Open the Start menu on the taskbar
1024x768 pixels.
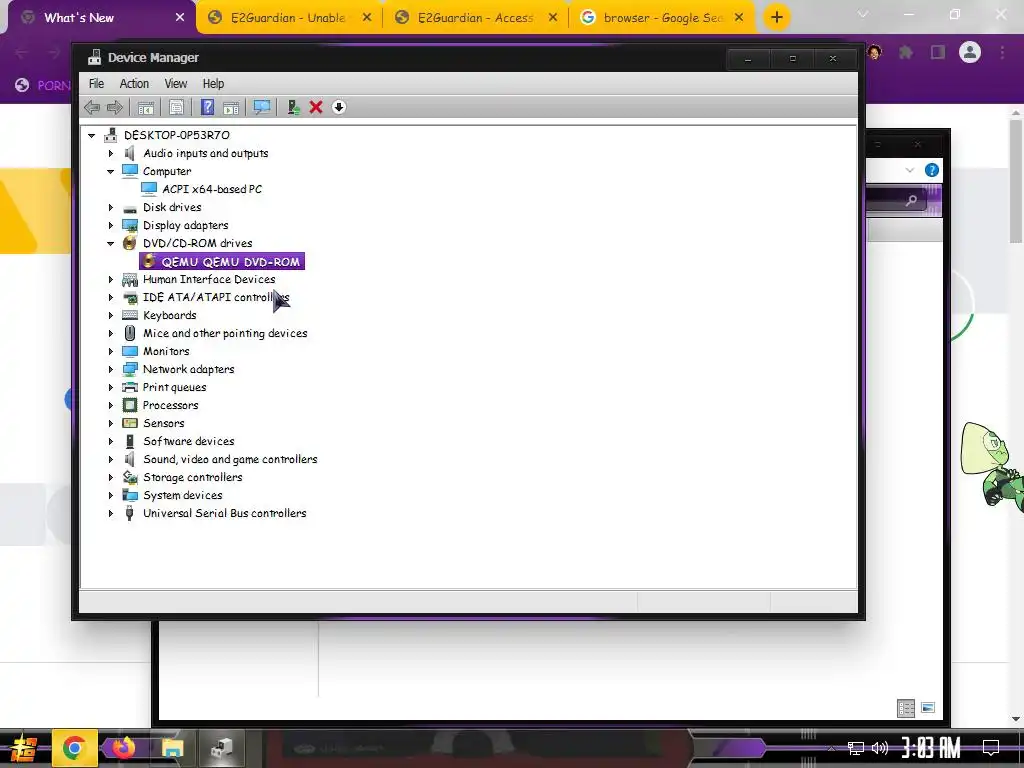[x=24, y=748]
